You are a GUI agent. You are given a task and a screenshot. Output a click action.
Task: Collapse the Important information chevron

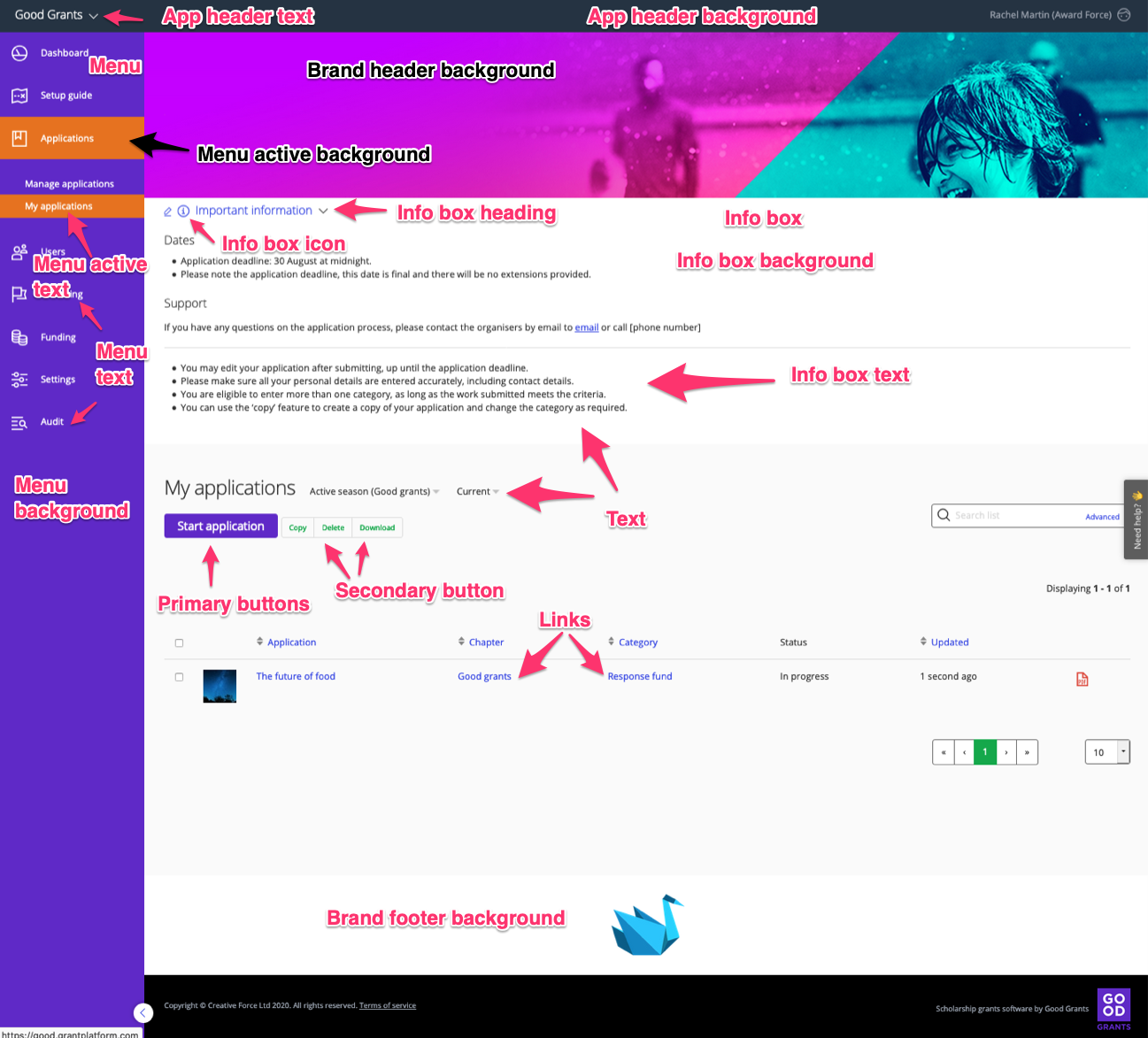323,211
